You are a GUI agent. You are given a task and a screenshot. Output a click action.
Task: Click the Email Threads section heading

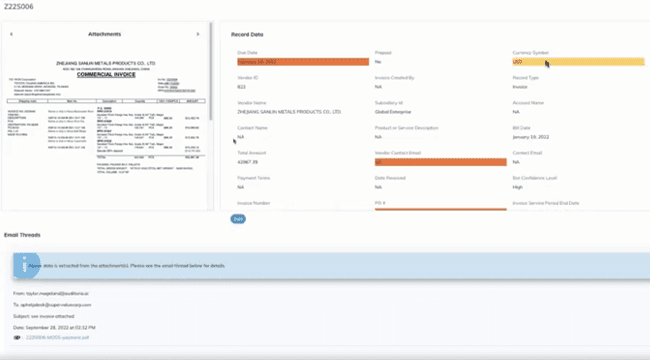click(x=22, y=235)
